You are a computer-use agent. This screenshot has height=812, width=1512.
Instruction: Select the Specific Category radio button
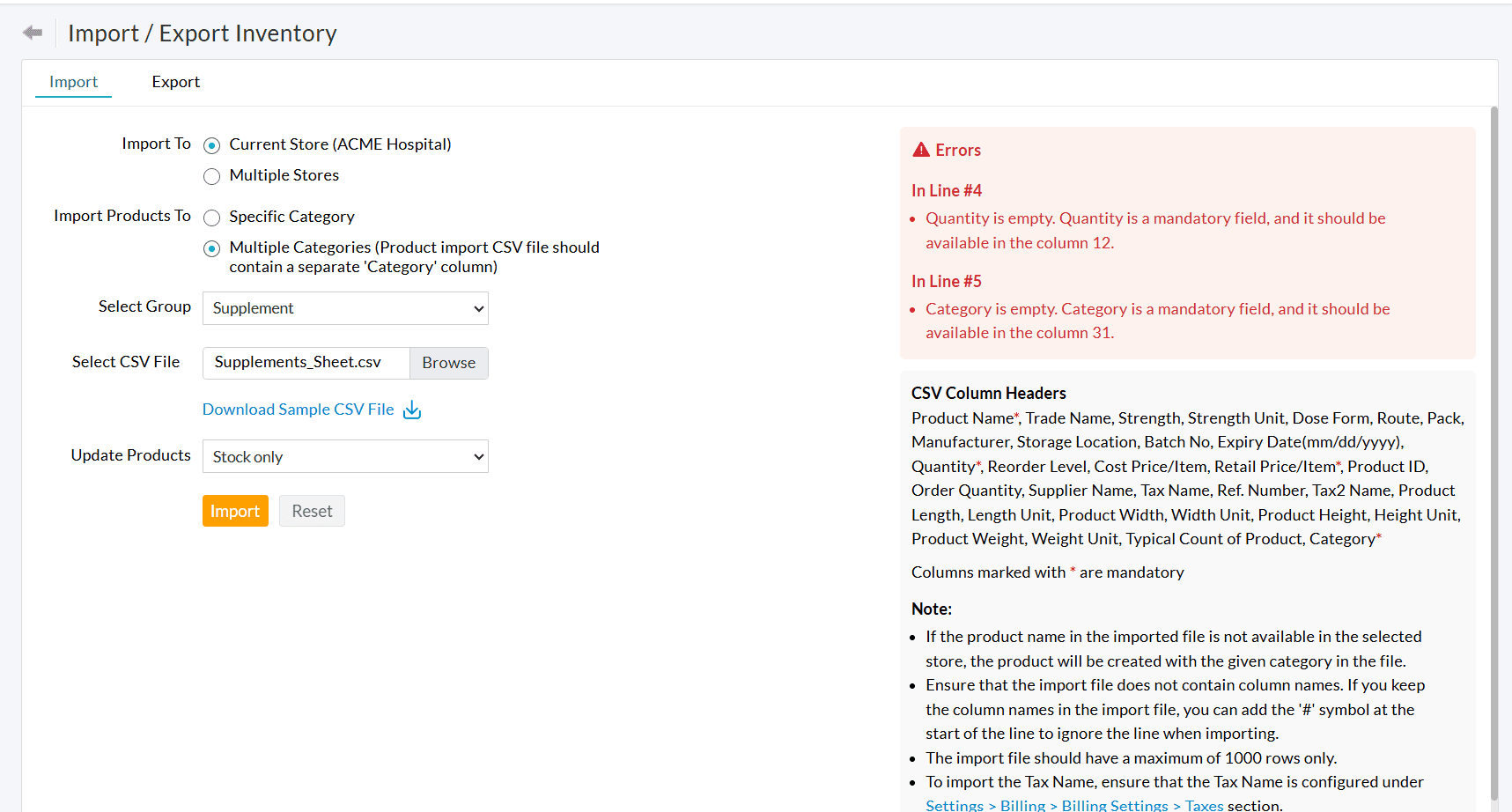pyautogui.click(x=212, y=218)
